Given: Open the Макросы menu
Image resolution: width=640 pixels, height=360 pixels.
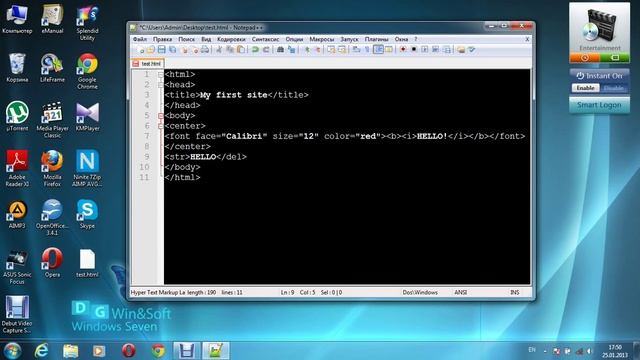Looking at the screenshot, I should 322,39.
